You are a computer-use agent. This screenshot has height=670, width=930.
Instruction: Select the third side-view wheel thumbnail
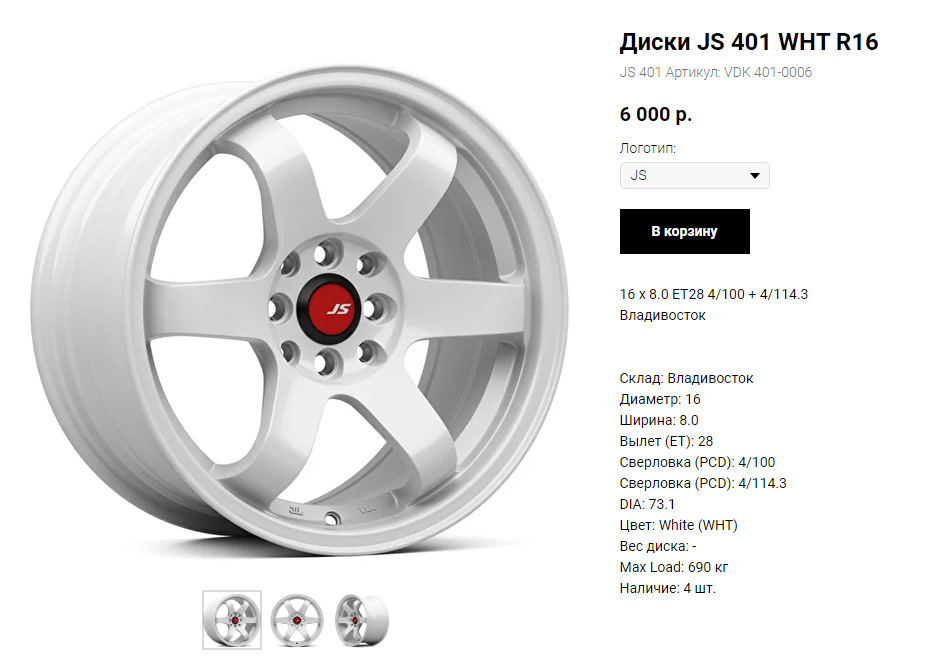[x=361, y=620]
